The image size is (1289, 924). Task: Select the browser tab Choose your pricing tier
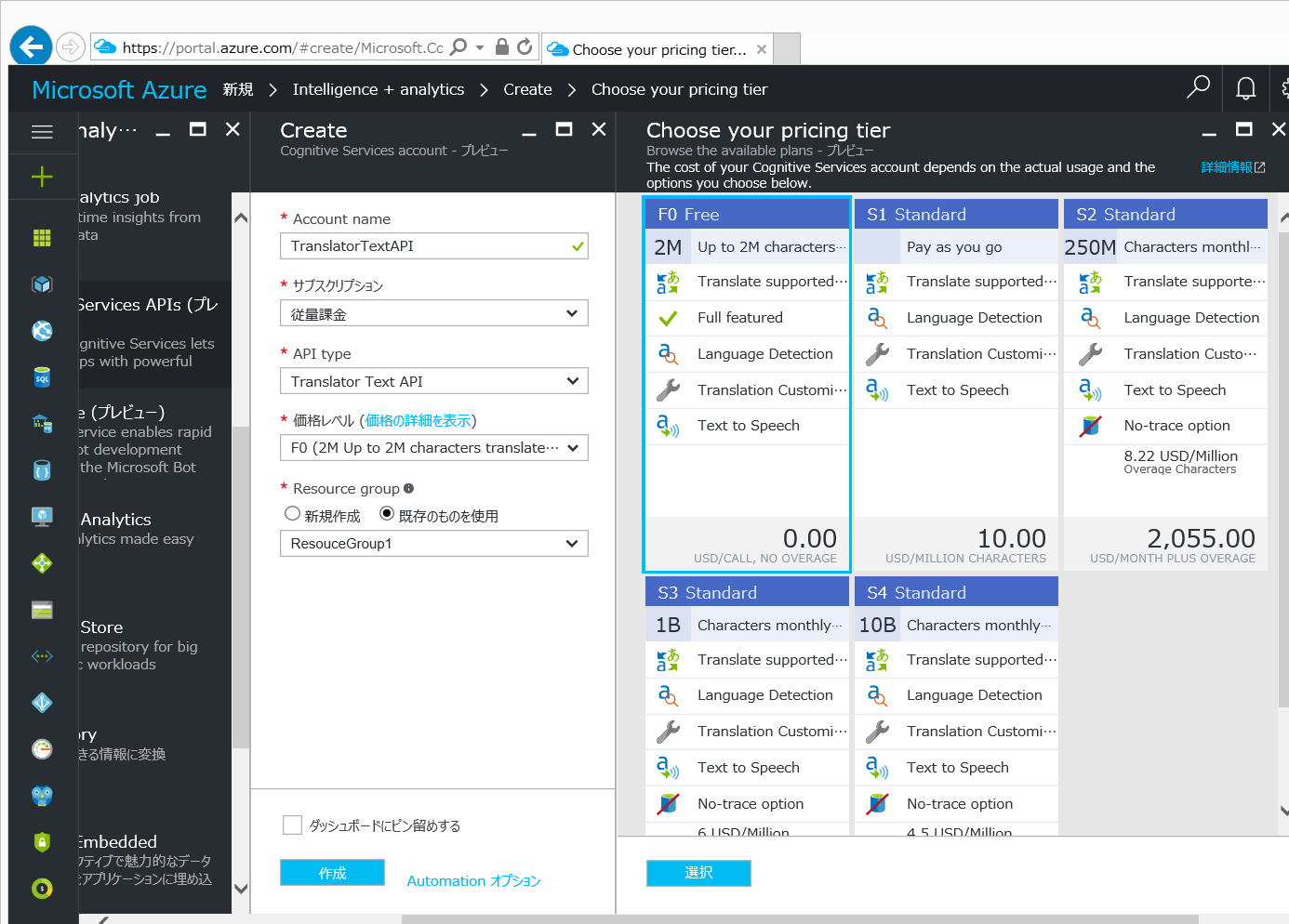coord(658,49)
